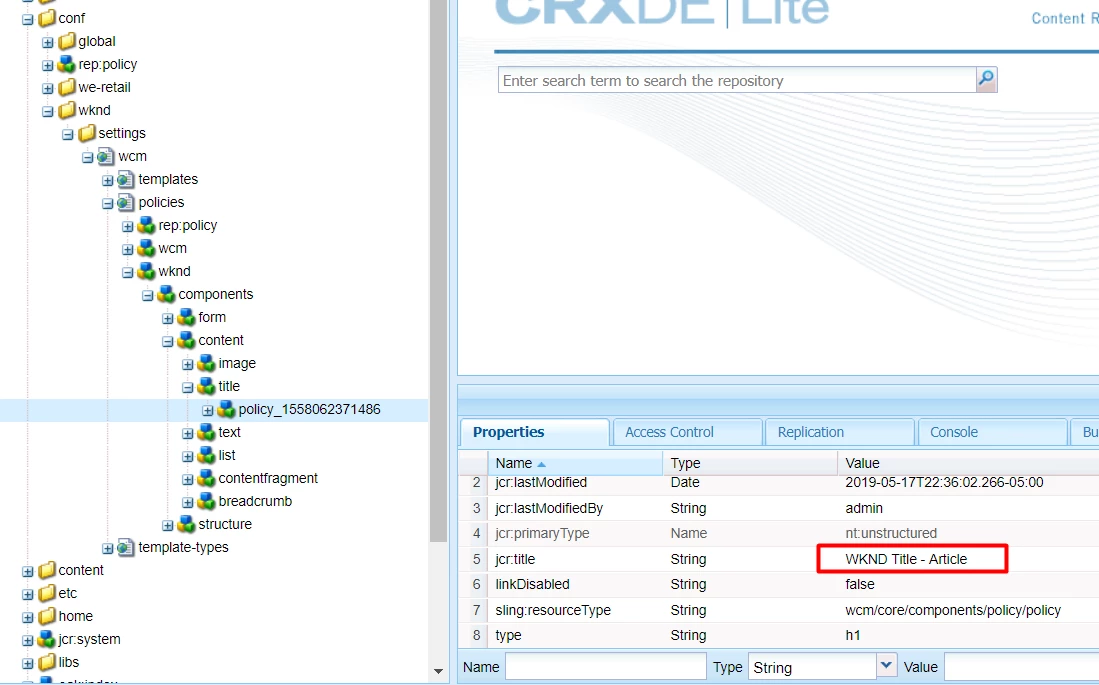1099x685 pixels.
Task: Select the linkDisabled property row
Action: [x=779, y=584]
